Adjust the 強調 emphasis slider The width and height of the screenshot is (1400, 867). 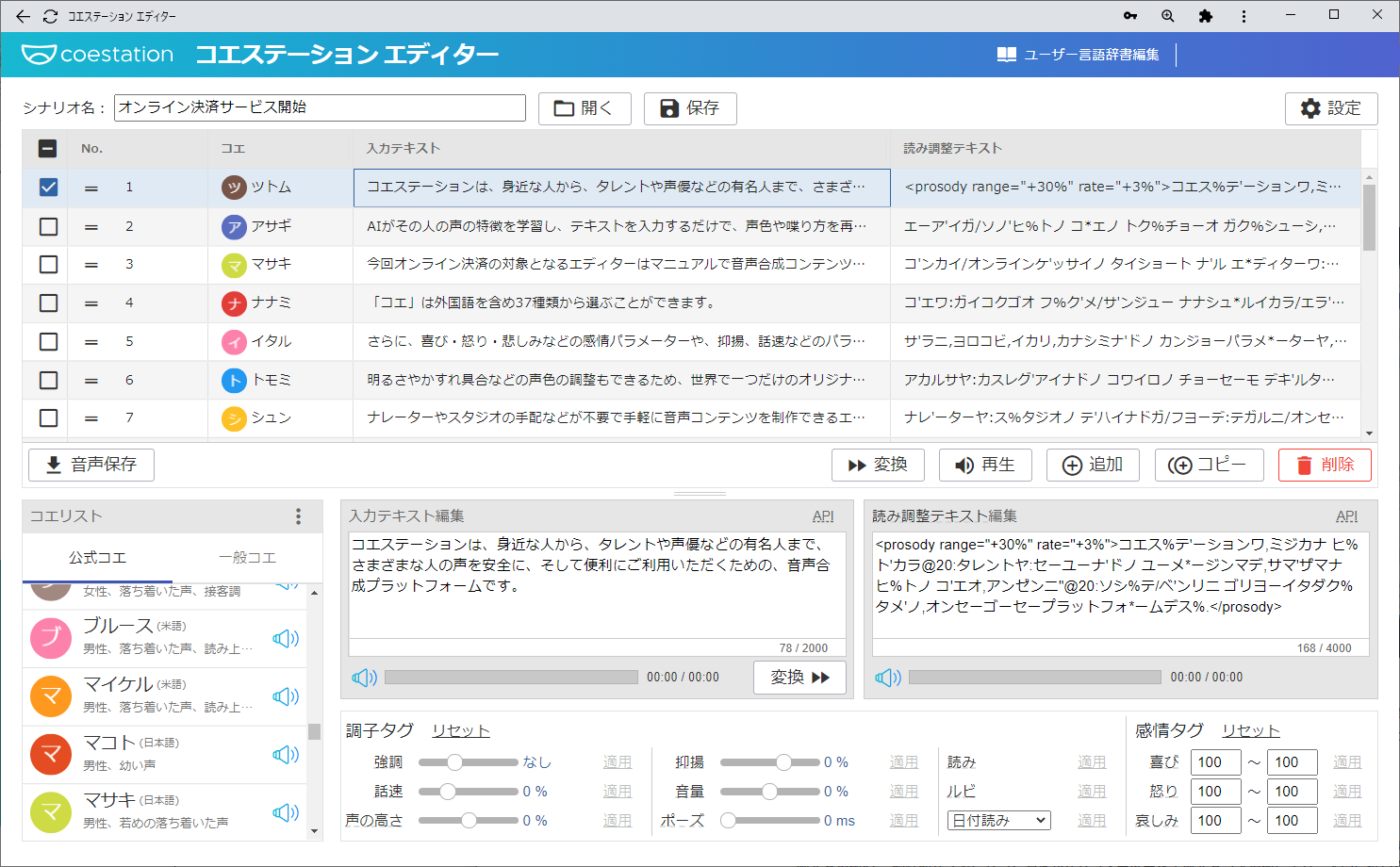[x=468, y=762]
